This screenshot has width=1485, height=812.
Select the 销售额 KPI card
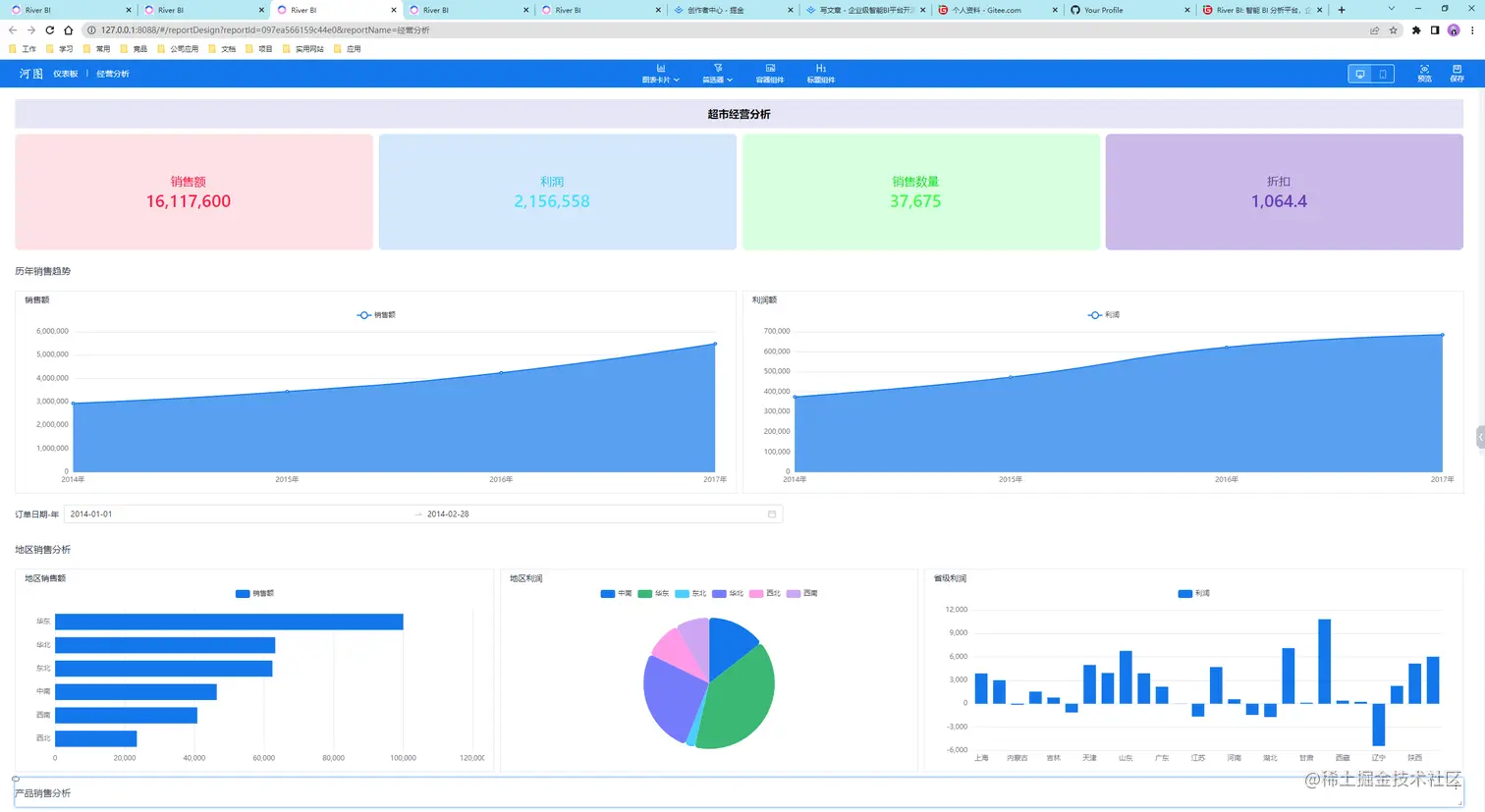point(193,191)
